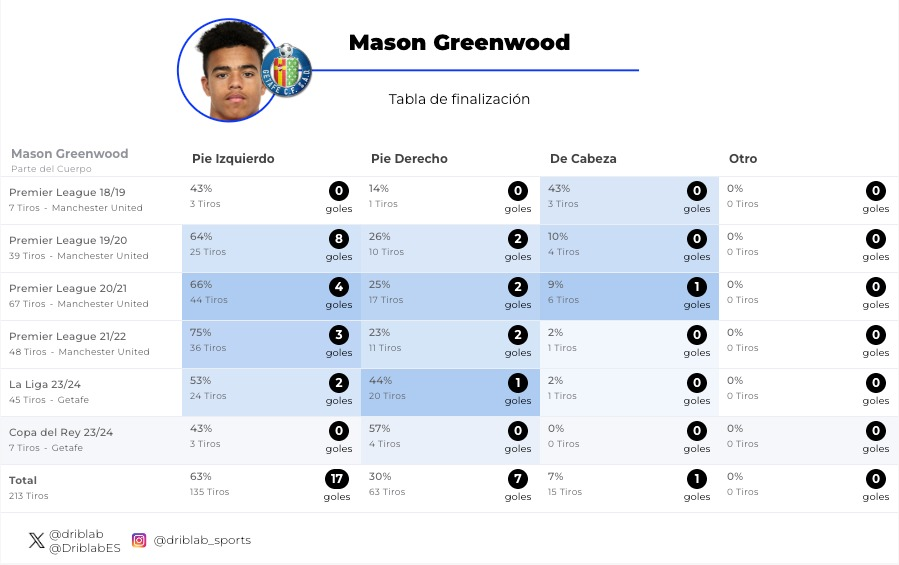
Task: Open the @driblab handle link
Action: click(x=76, y=534)
